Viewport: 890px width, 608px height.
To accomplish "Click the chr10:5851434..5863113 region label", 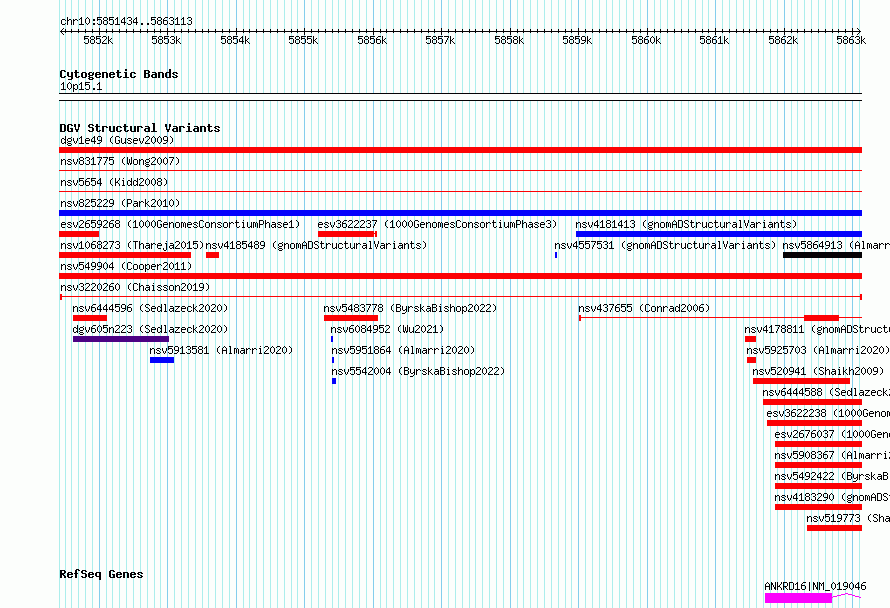I will click(x=126, y=21).
